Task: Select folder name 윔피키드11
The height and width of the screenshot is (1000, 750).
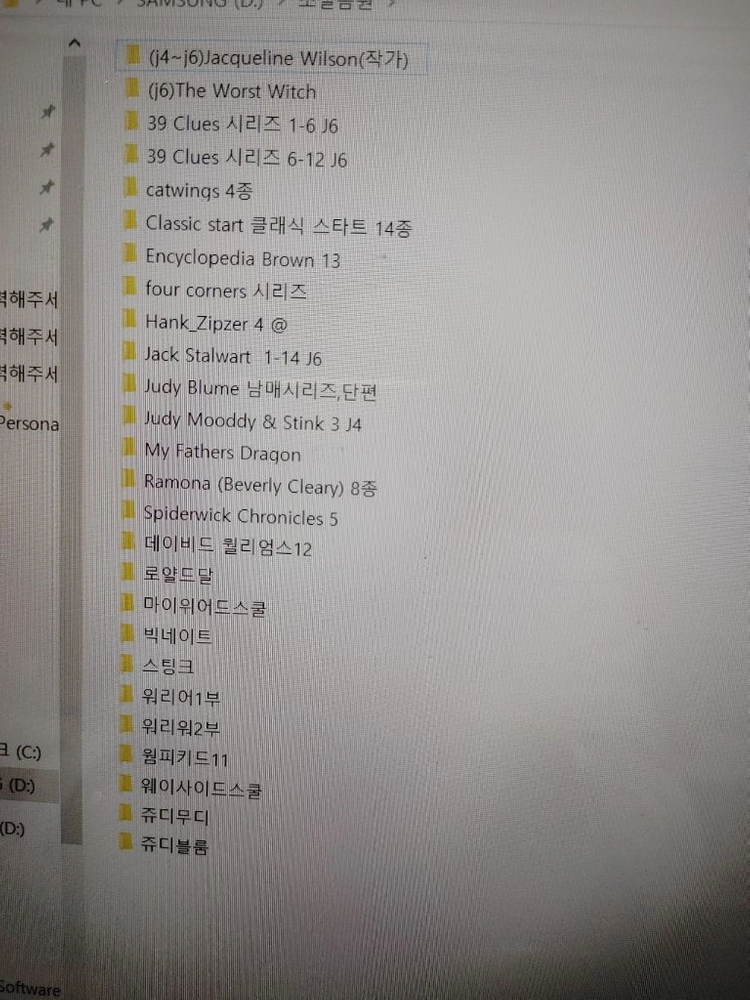Action: pyautogui.click(x=184, y=758)
